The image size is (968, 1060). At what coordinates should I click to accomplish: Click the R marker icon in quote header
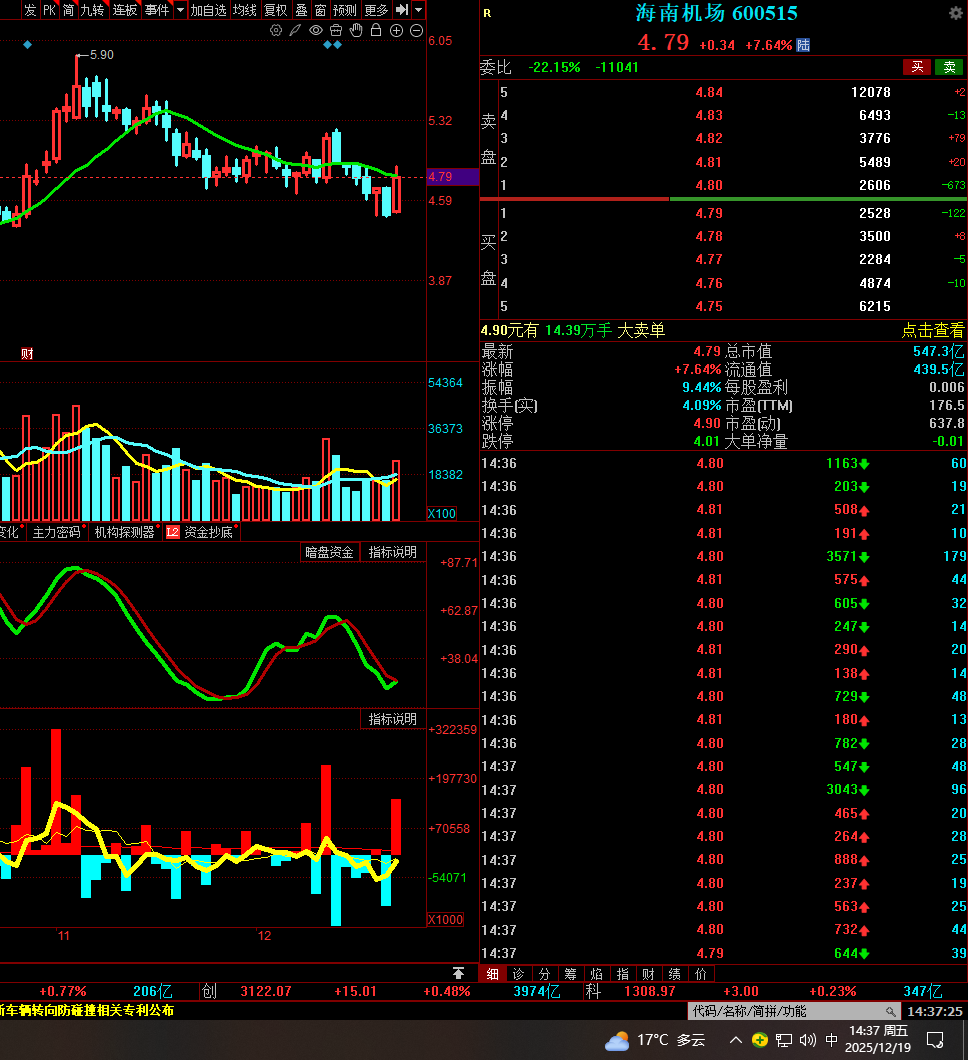click(487, 13)
